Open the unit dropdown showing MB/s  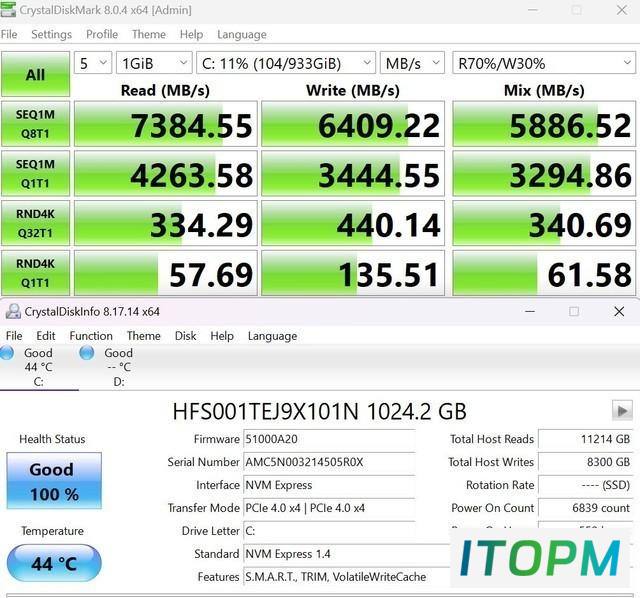click(412, 63)
